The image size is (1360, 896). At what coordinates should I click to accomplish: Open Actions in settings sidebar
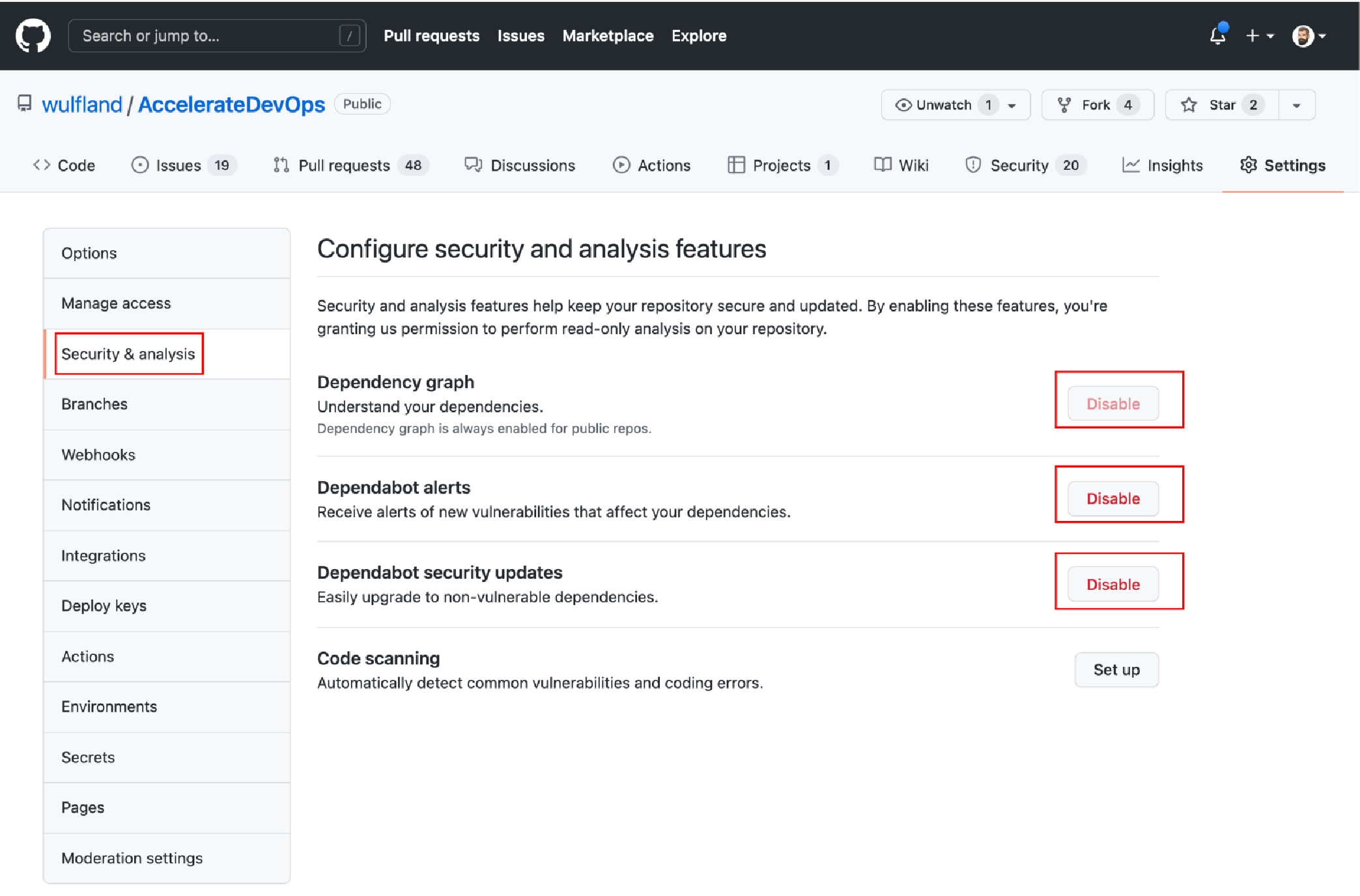click(x=167, y=656)
